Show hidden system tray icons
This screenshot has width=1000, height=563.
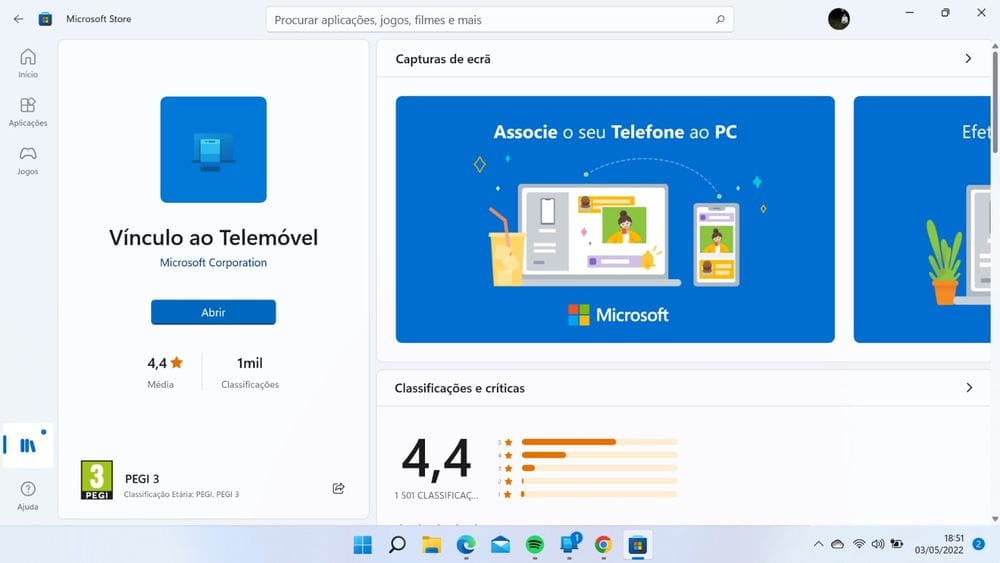pyautogui.click(x=818, y=544)
